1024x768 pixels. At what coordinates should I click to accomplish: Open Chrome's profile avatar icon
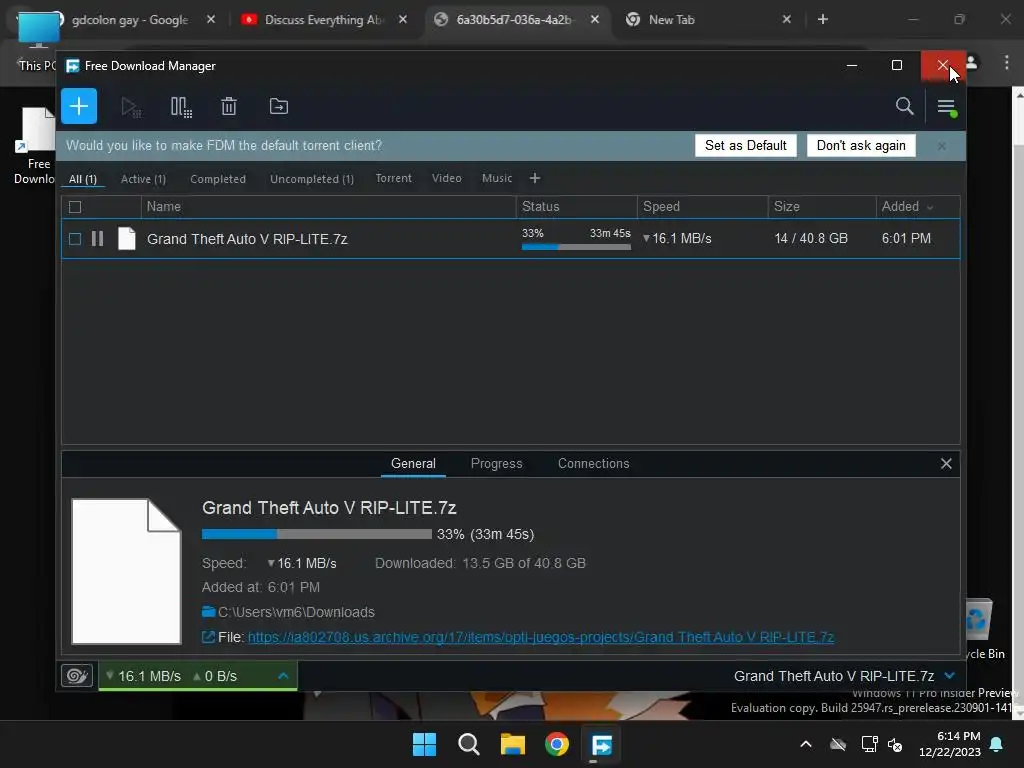(x=972, y=62)
